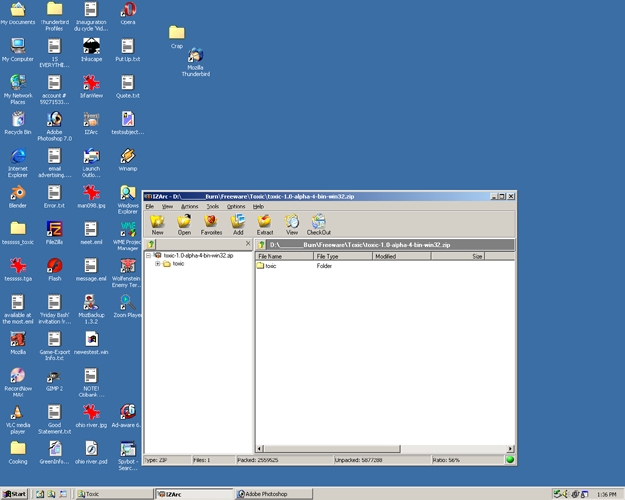The image size is (625, 500).
Task: Open the Options menu
Action: (236, 207)
